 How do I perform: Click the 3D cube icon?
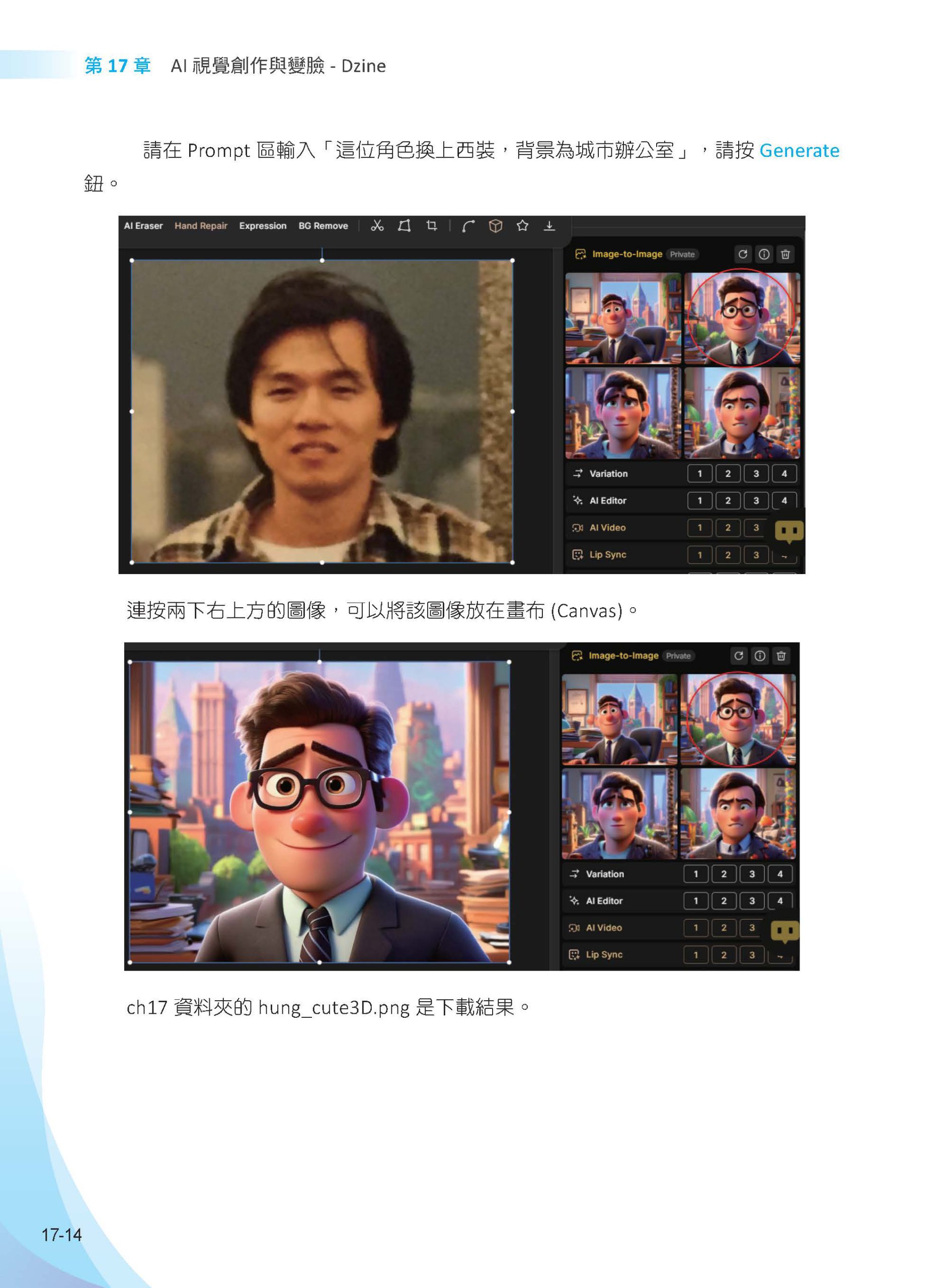click(x=495, y=226)
